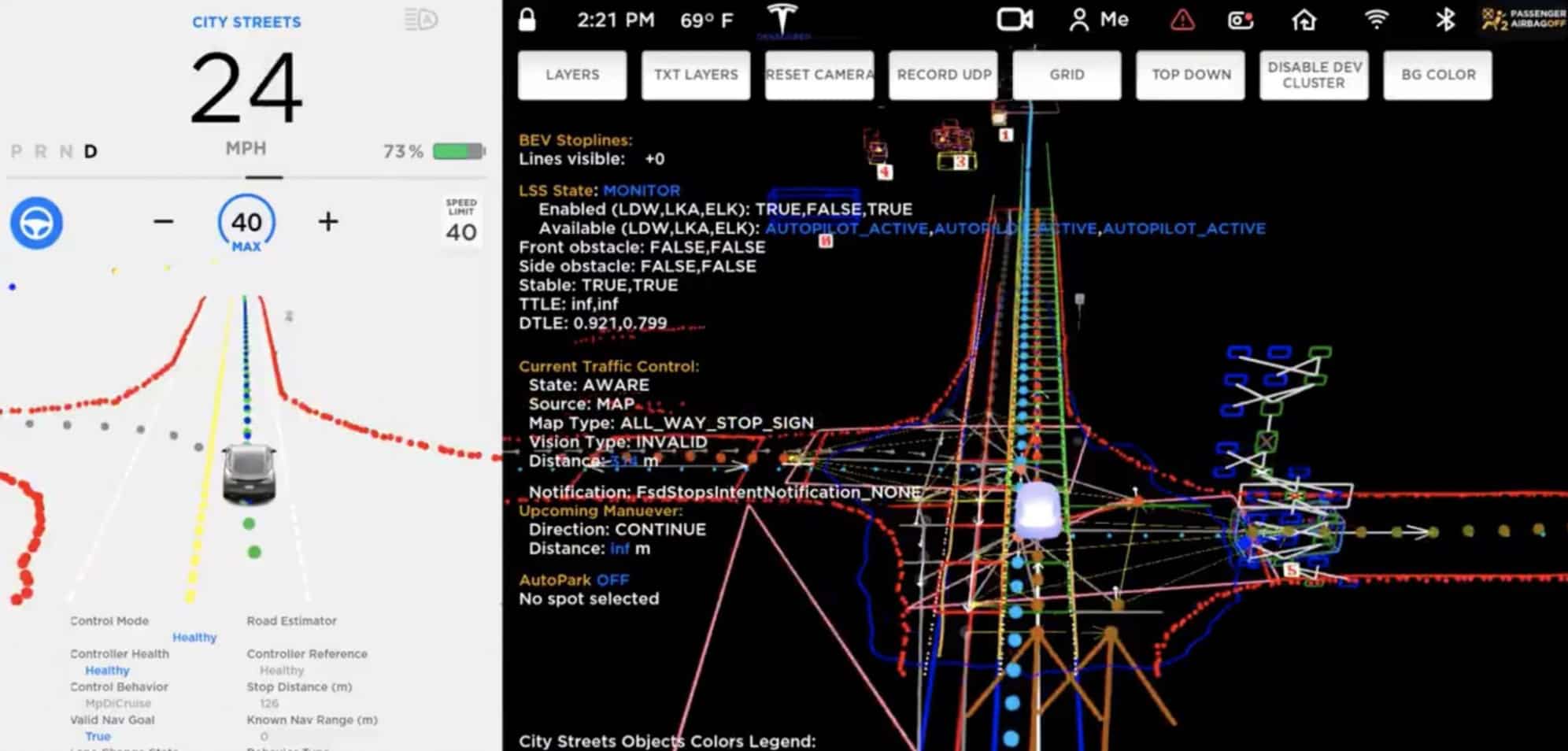Toggle the GRID overlay button
This screenshot has height=751, width=1568.
click(x=1067, y=75)
